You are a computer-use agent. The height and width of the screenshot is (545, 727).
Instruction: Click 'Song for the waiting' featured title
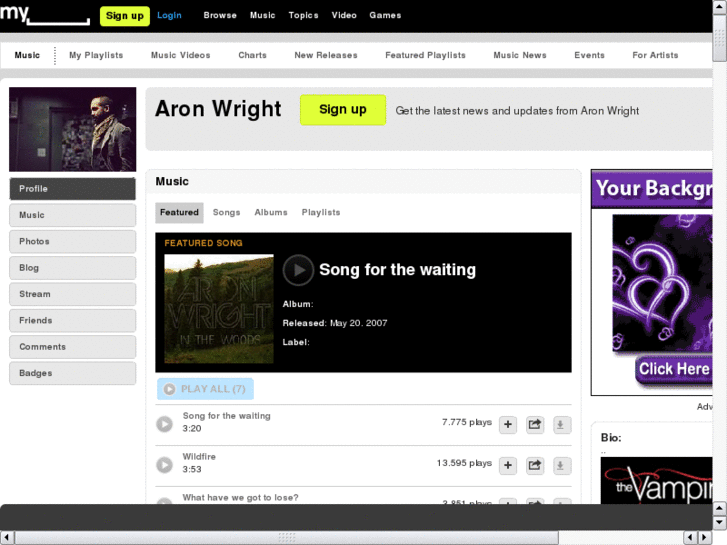[x=397, y=269]
